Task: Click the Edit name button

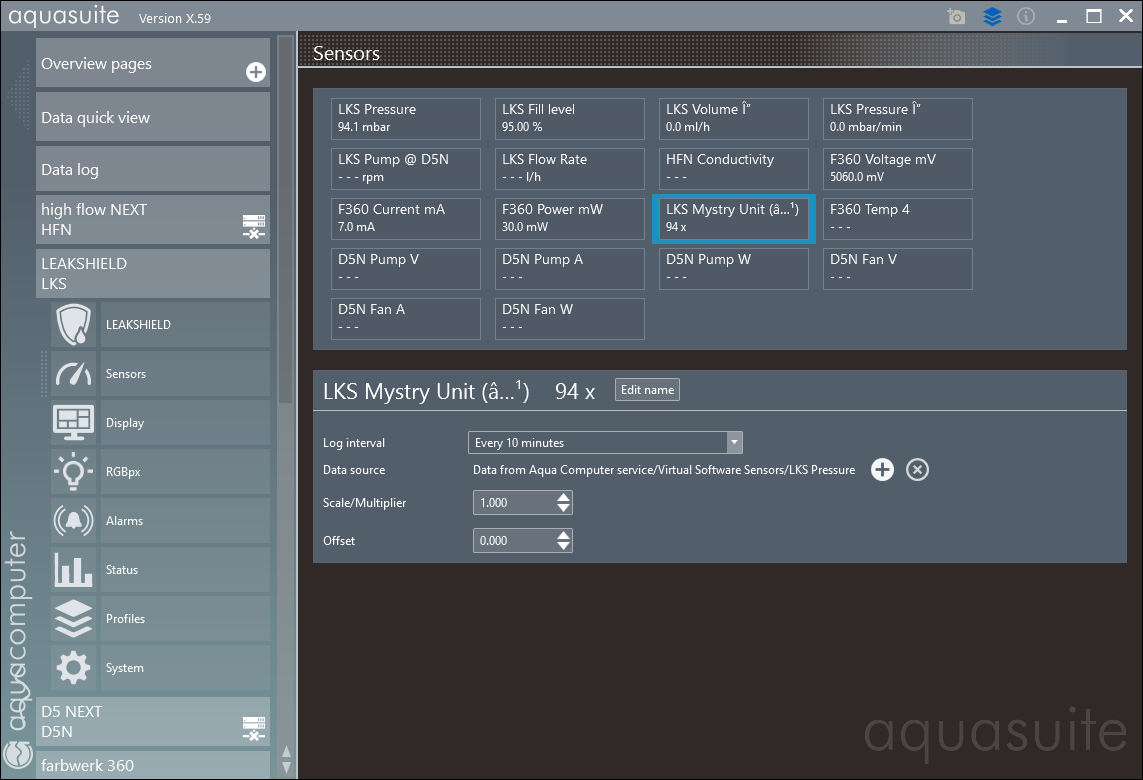Action: click(647, 390)
